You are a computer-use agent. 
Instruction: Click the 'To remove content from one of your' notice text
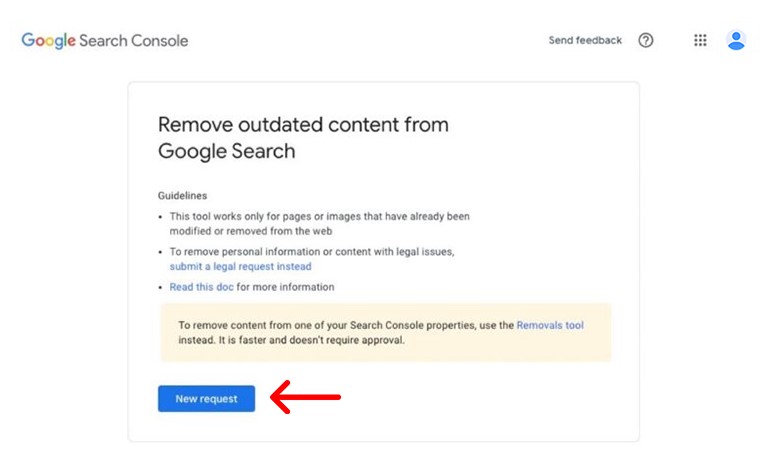click(263, 325)
